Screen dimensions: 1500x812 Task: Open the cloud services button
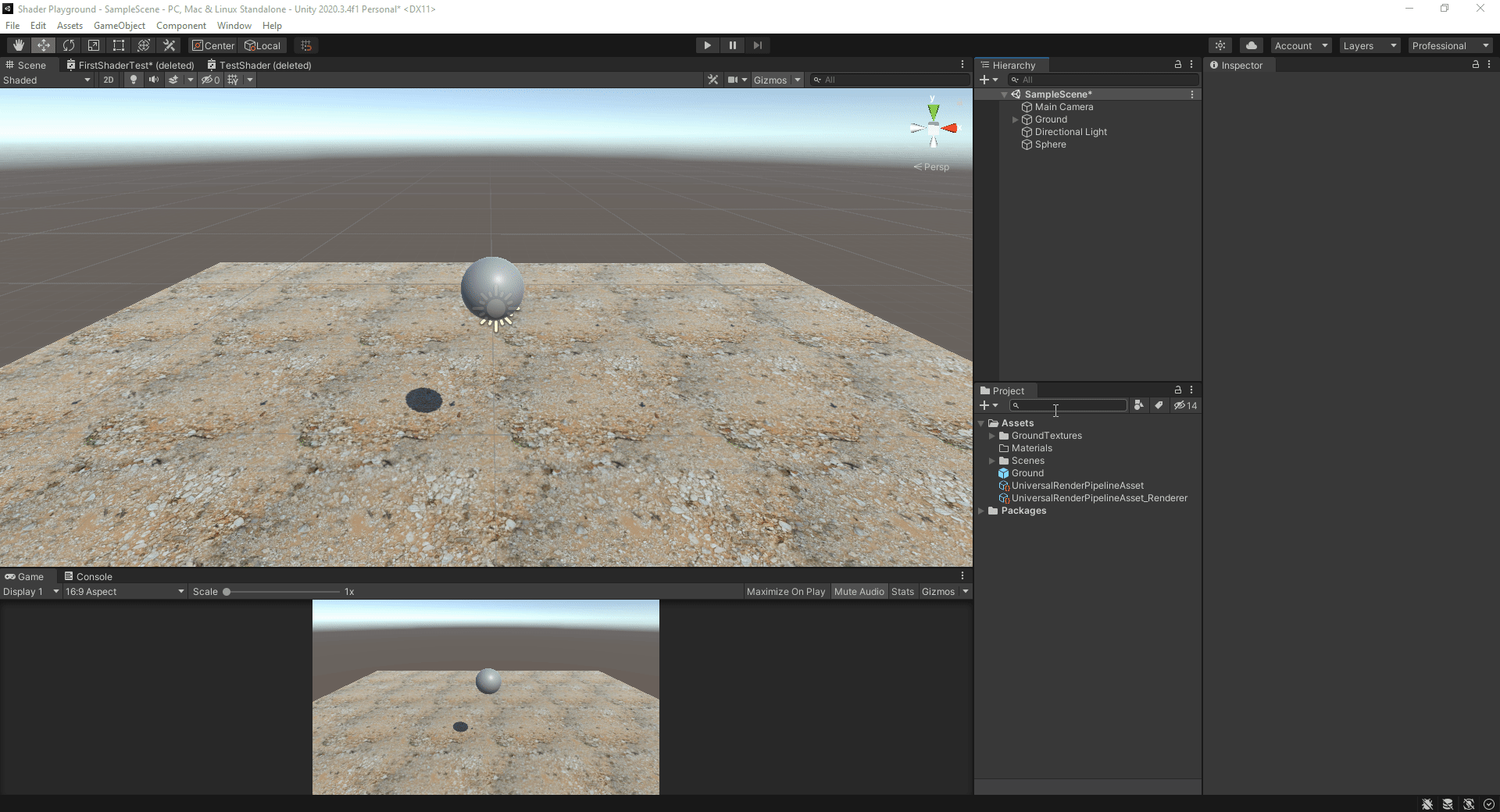1252,45
